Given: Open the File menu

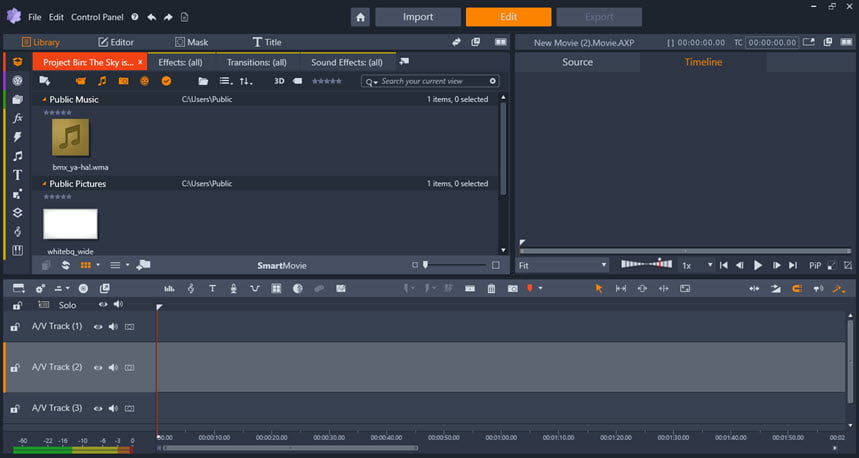Looking at the screenshot, I should [35, 17].
